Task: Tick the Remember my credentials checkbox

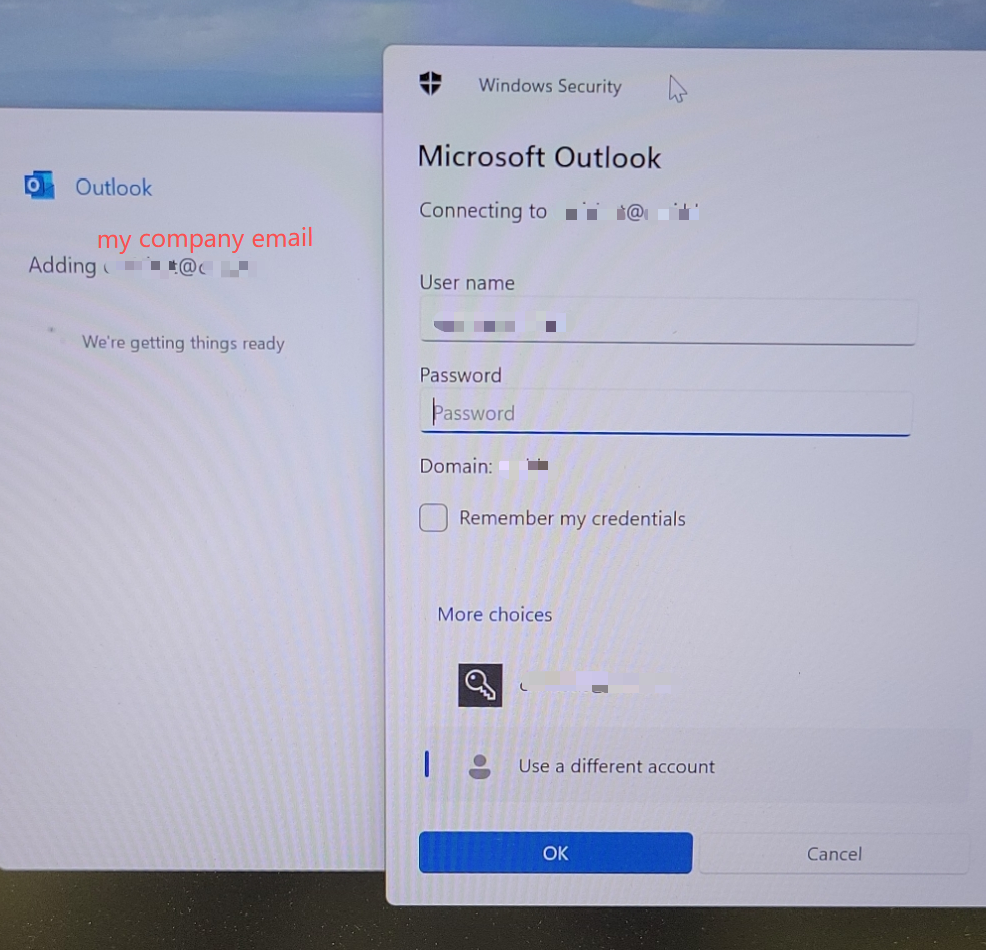Action: (x=433, y=517)
